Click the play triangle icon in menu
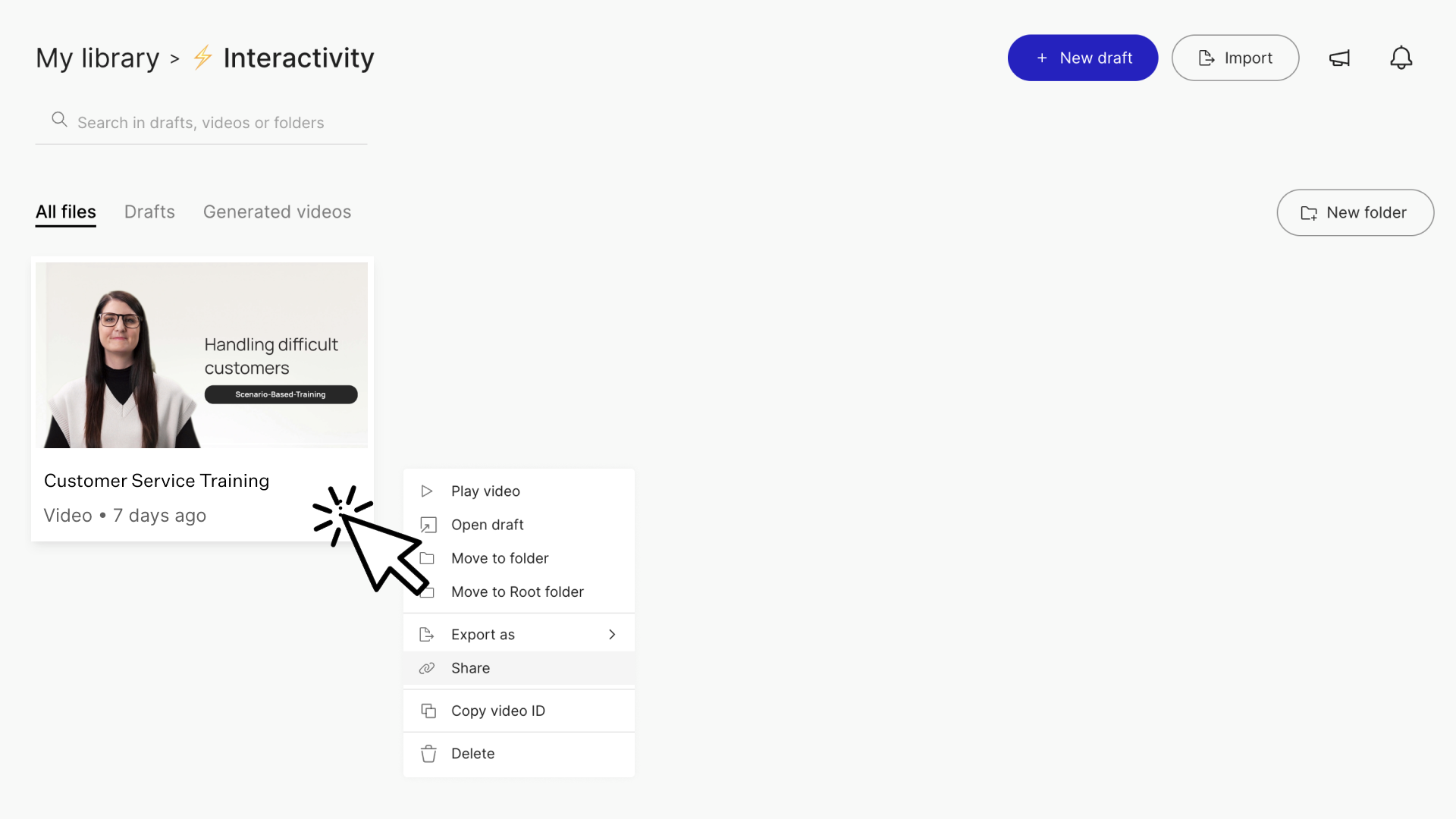This screenshot has width=1456, height=819. (x=427, y=491)
